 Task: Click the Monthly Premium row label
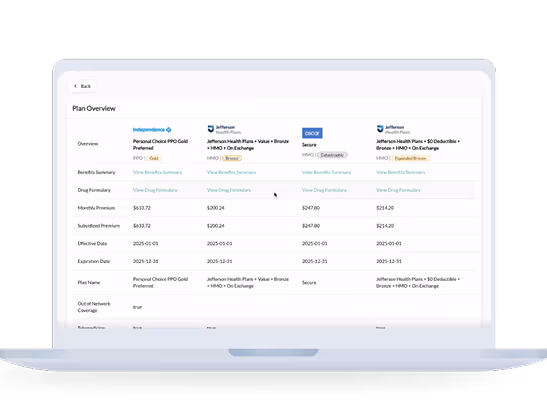(96, 208)
